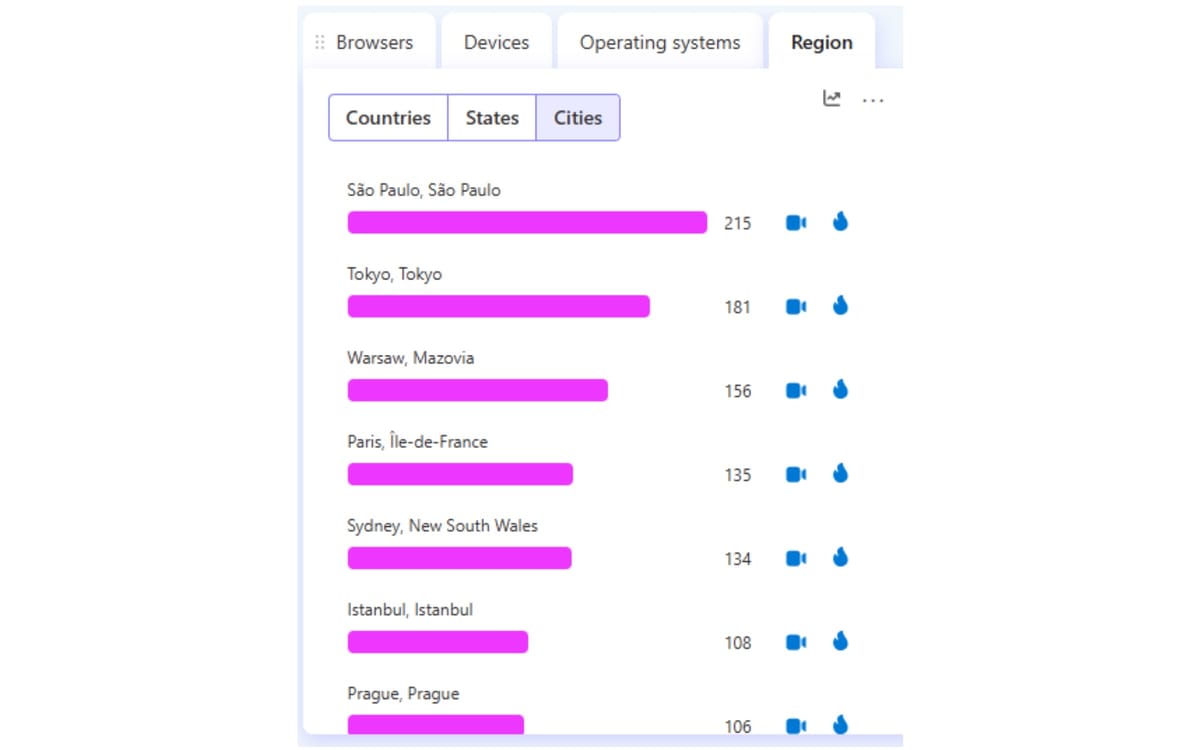
Task: View heatmap for Istanbul using flame icon
Action: 840,642
